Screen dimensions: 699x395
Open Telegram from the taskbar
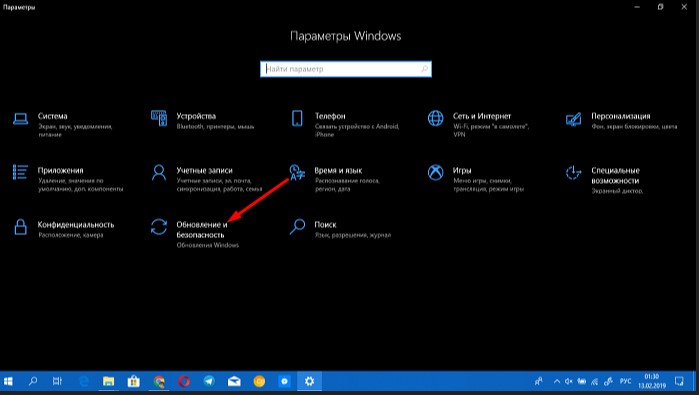point(209,382)
